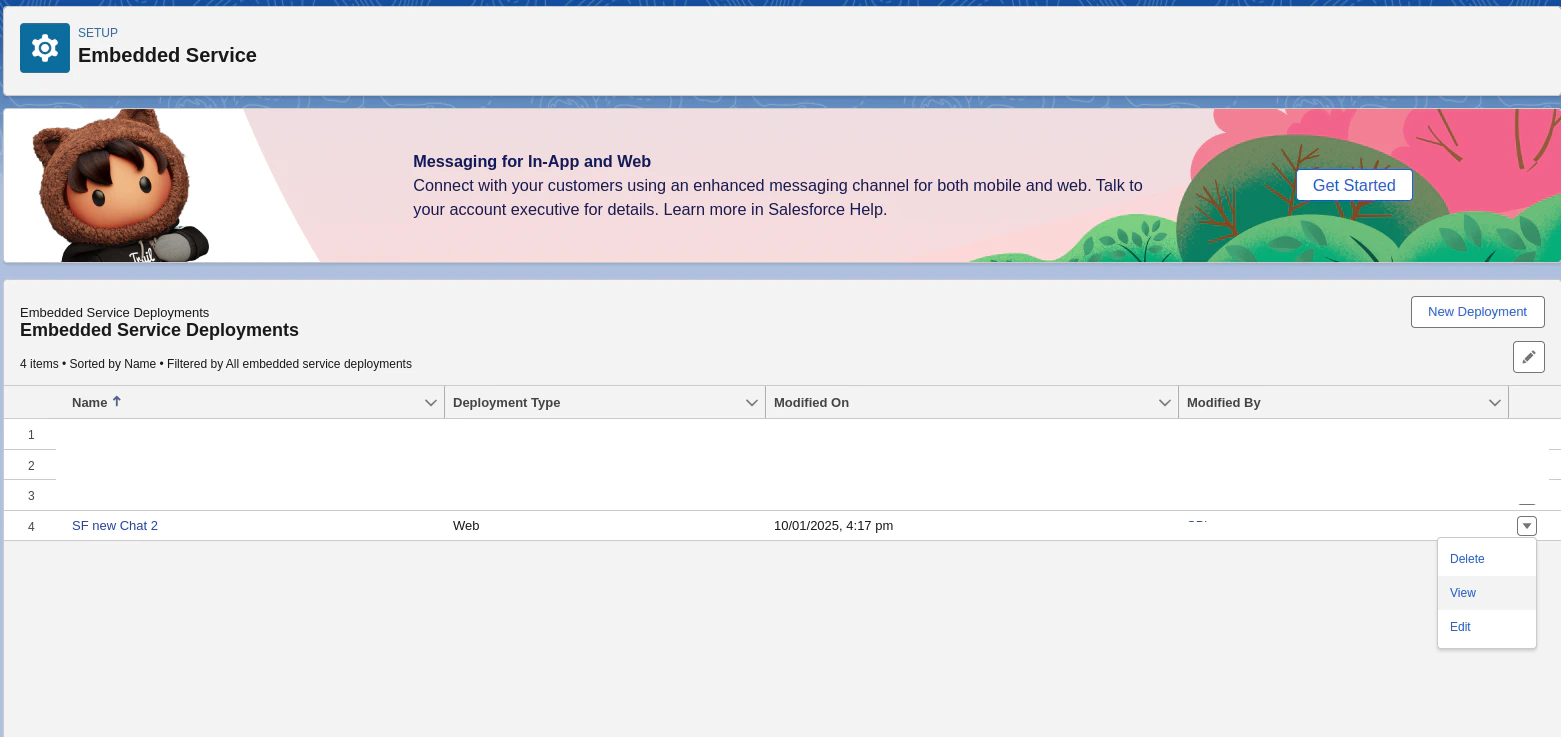Click the SETUP breadcrumb label
Image resolution: width=1561 pixels, height=737 pixels.
coord(98,32)
